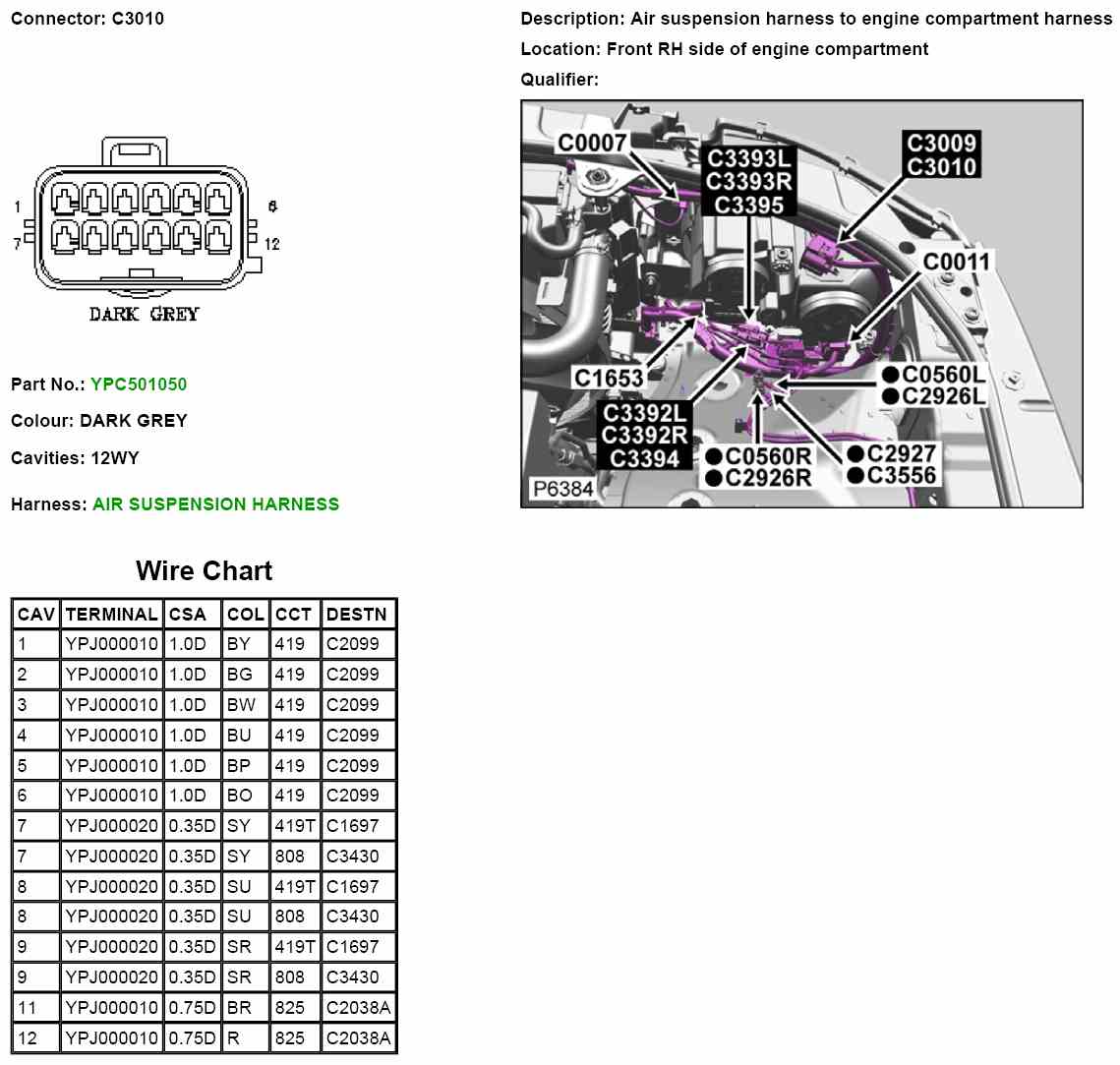Viewport: 1120px width, 1065px height.
Task: Click the C0011 callout in the engine image
Action: pyautogui.click(x=957, y=262)
